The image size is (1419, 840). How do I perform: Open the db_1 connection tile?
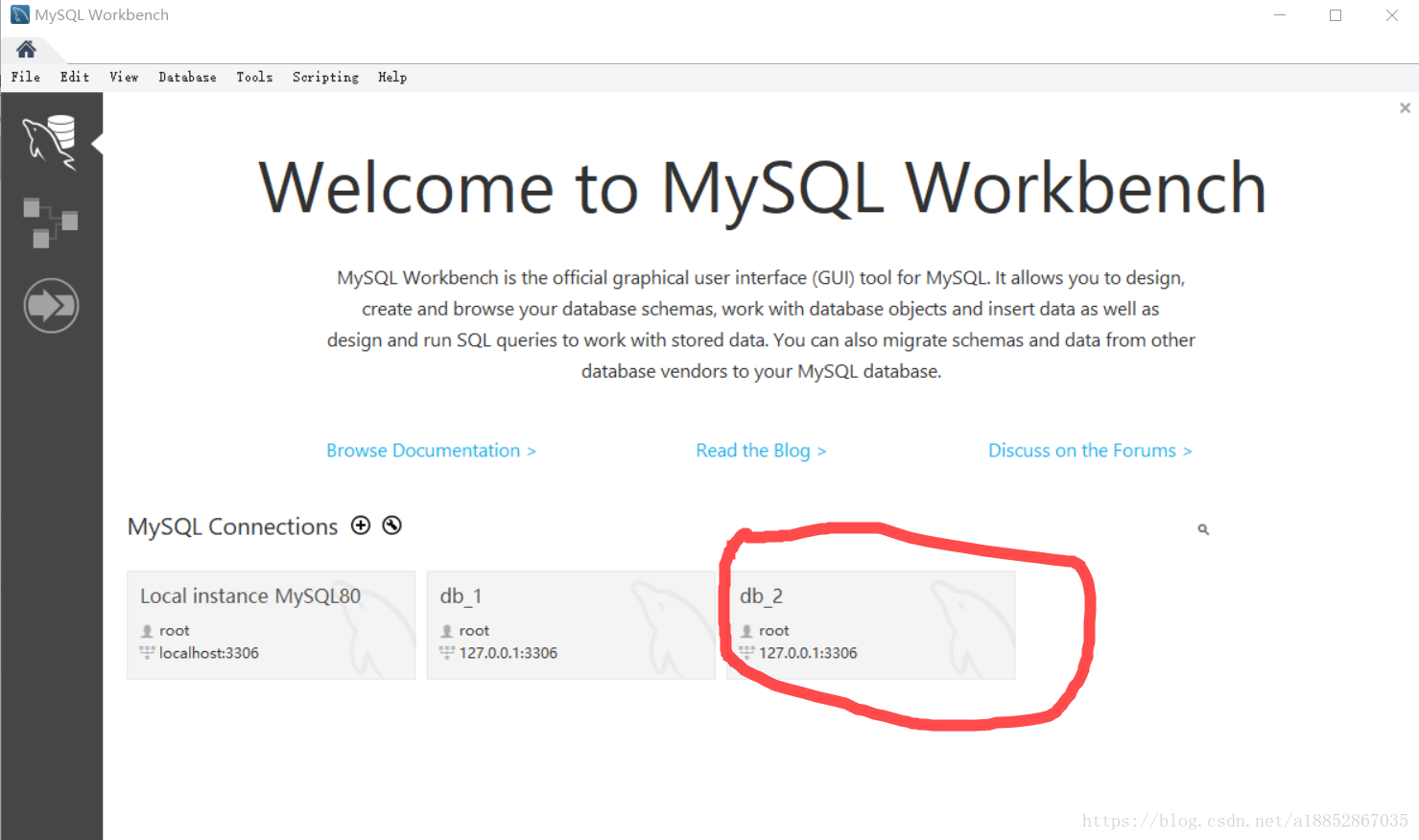click(x=571, y=625)
